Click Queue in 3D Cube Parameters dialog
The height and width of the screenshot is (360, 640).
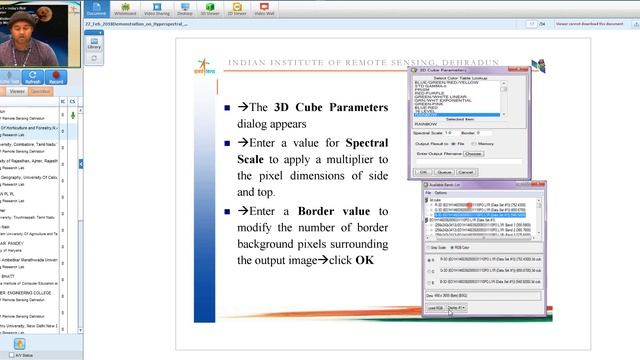(x=444, y=172)
